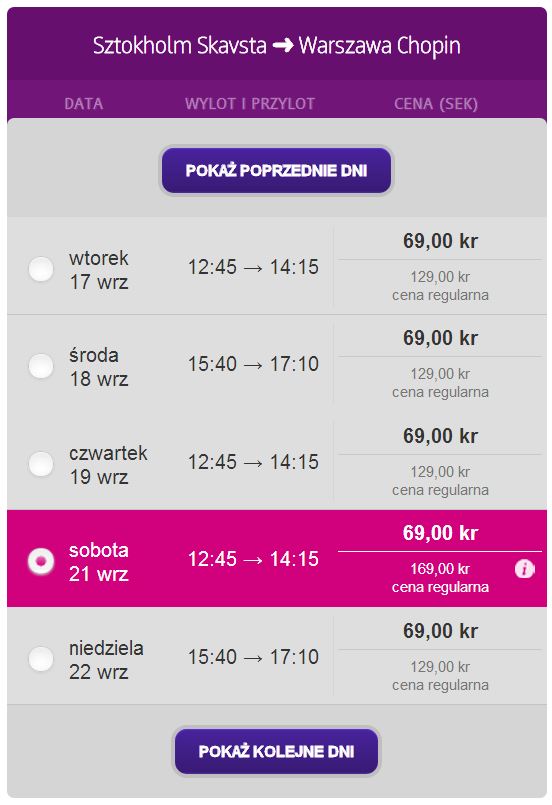The image size is (552, 805).
Task: Click the 15:40 → 17:10 time on środa
Action: (253, 364)
